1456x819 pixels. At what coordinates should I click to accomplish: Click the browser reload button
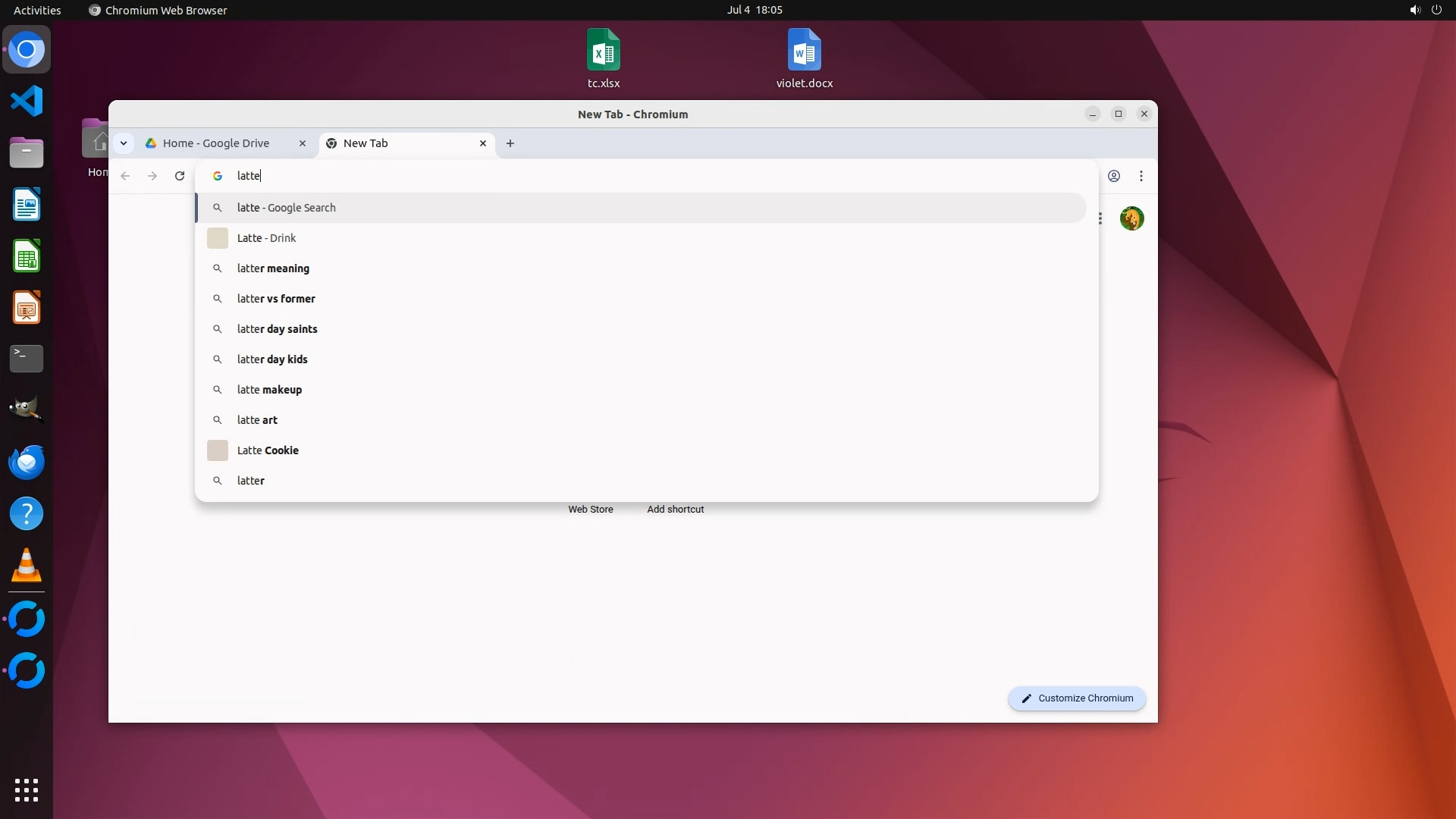click(x=180, y=176)
